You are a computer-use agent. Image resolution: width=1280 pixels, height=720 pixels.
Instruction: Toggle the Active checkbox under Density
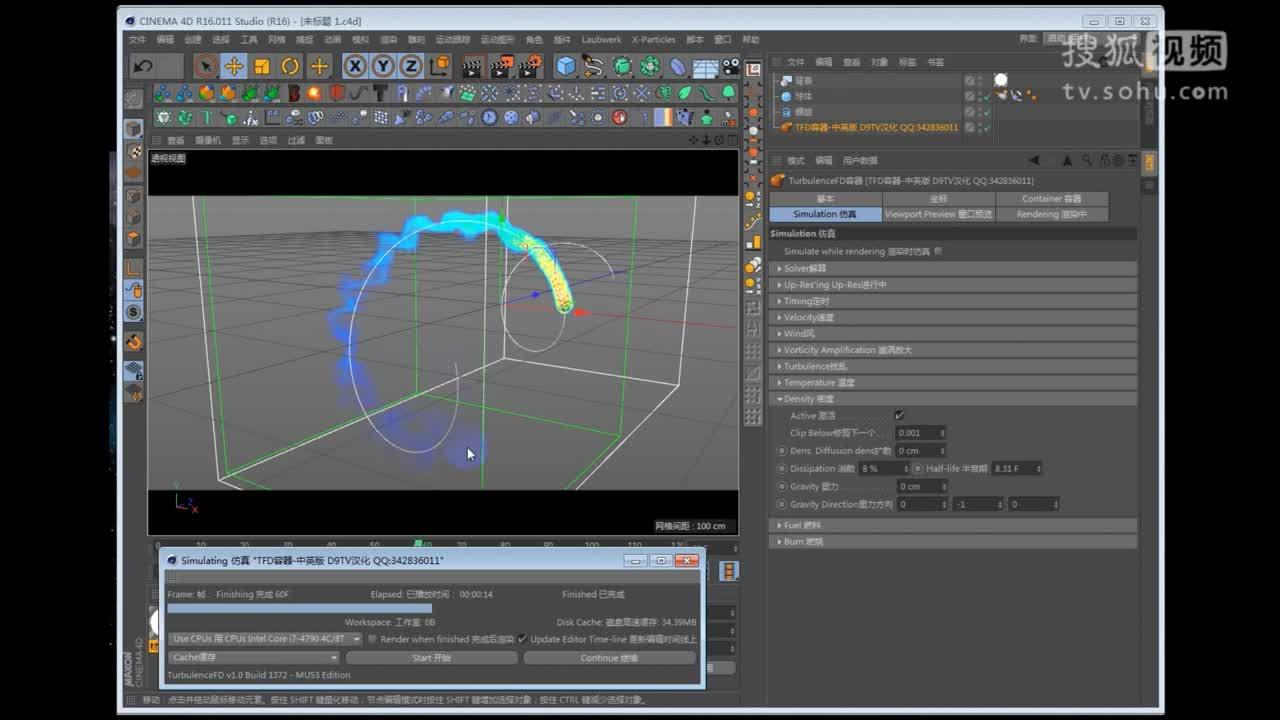(x=900, y=414)
